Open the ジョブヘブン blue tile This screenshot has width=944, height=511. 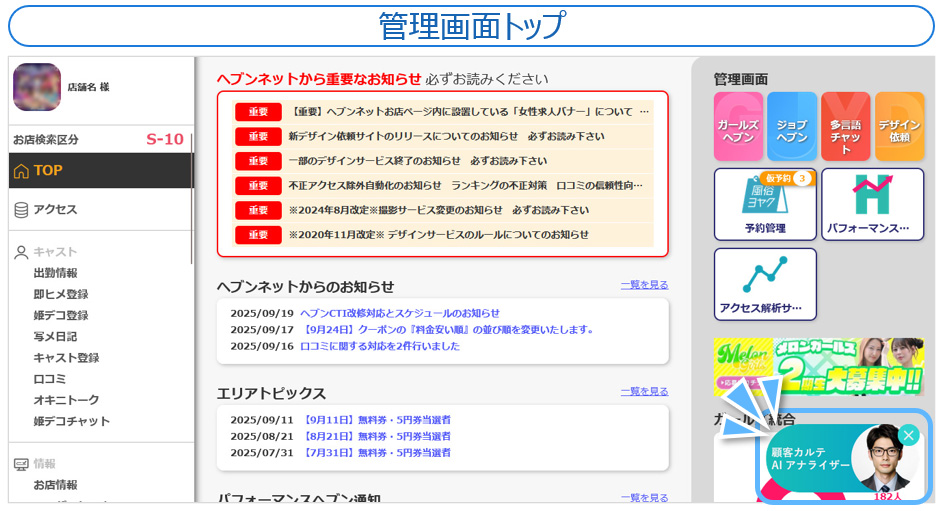(792, 127)
